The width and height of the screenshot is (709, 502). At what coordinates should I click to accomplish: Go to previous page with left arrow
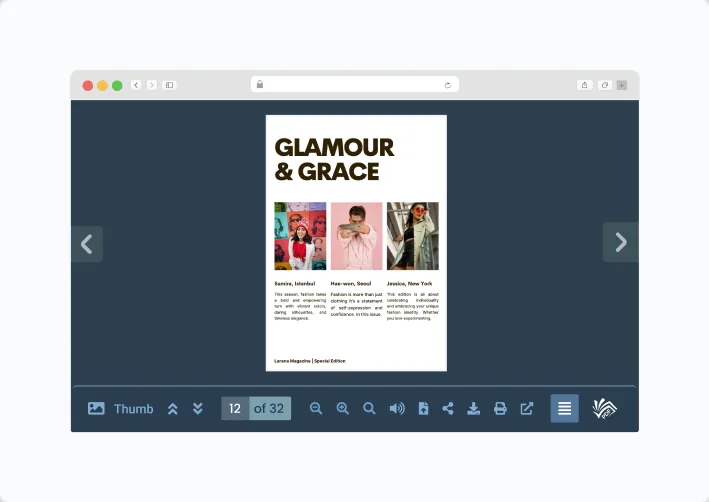87,244
